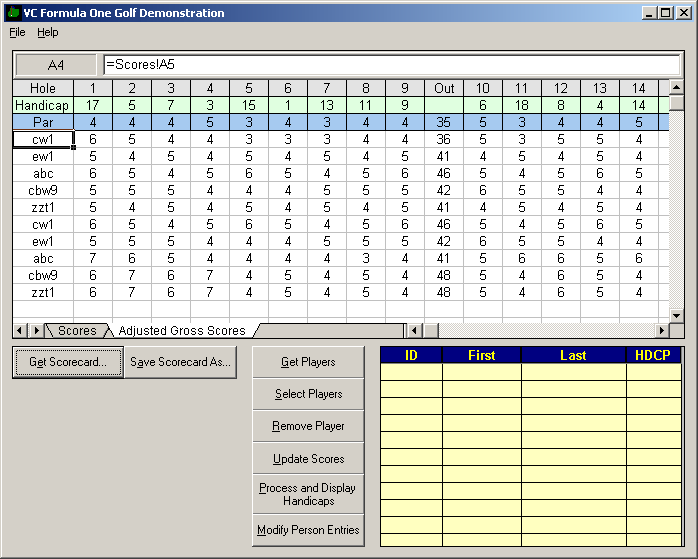Click the Modify Person Entries button

[308, 530]
